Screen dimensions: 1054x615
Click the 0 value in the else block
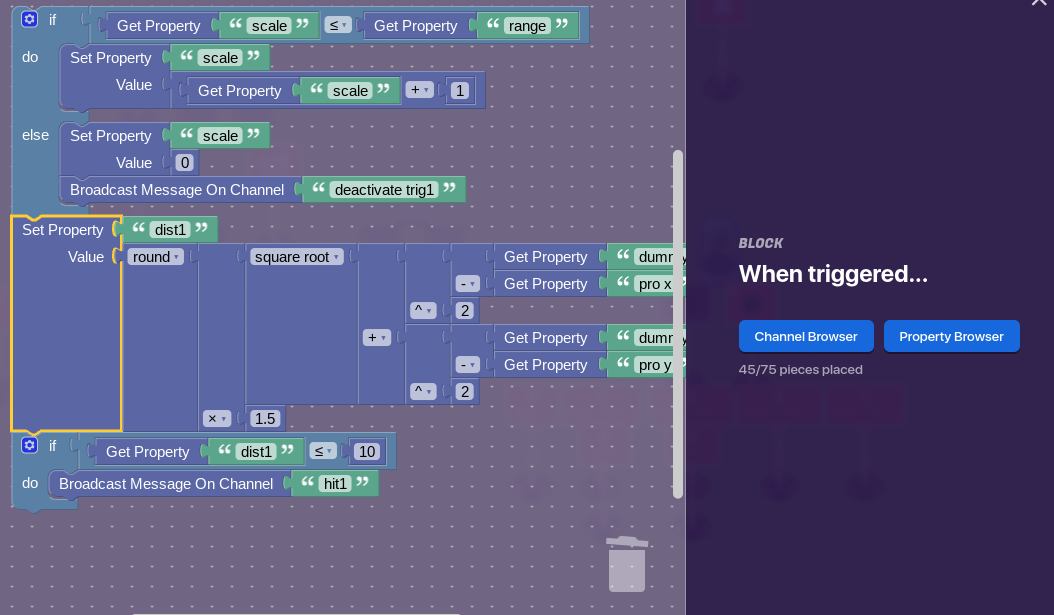pos(183,163)
